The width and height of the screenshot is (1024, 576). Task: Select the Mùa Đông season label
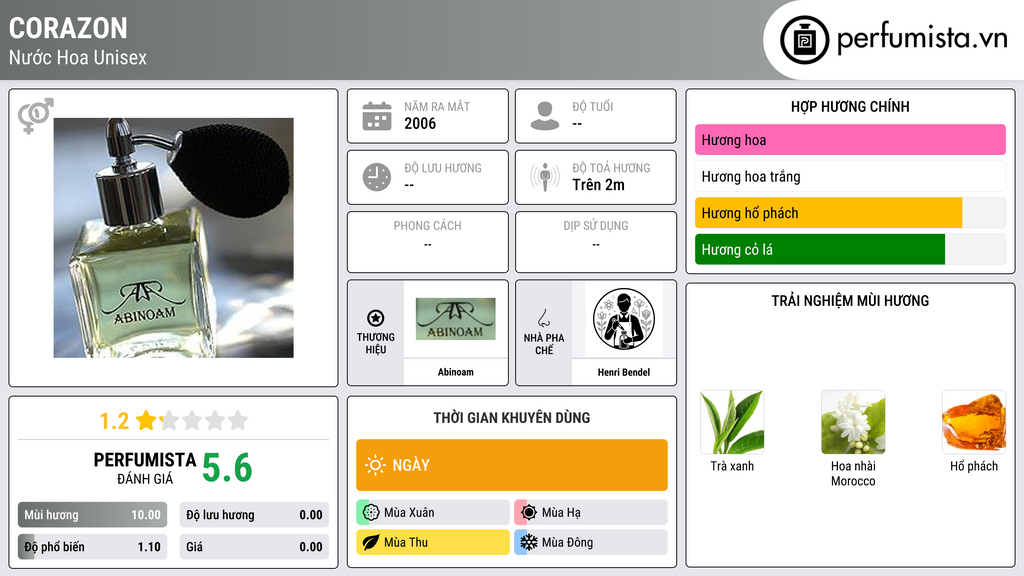pos(568,542)
